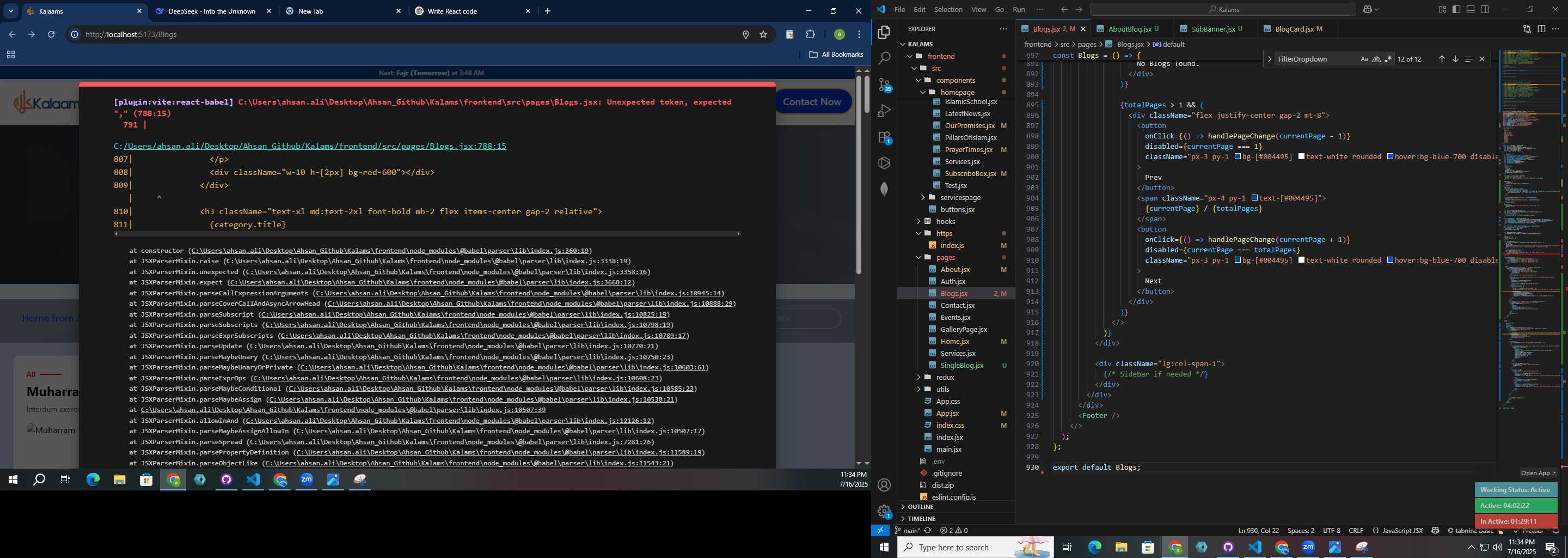Image resolution: width=1568 pixels, height=558 pixels.
Task: Open the Search view in VS Code activity bar
Action: pyautogui.click(x=884, y=58)
